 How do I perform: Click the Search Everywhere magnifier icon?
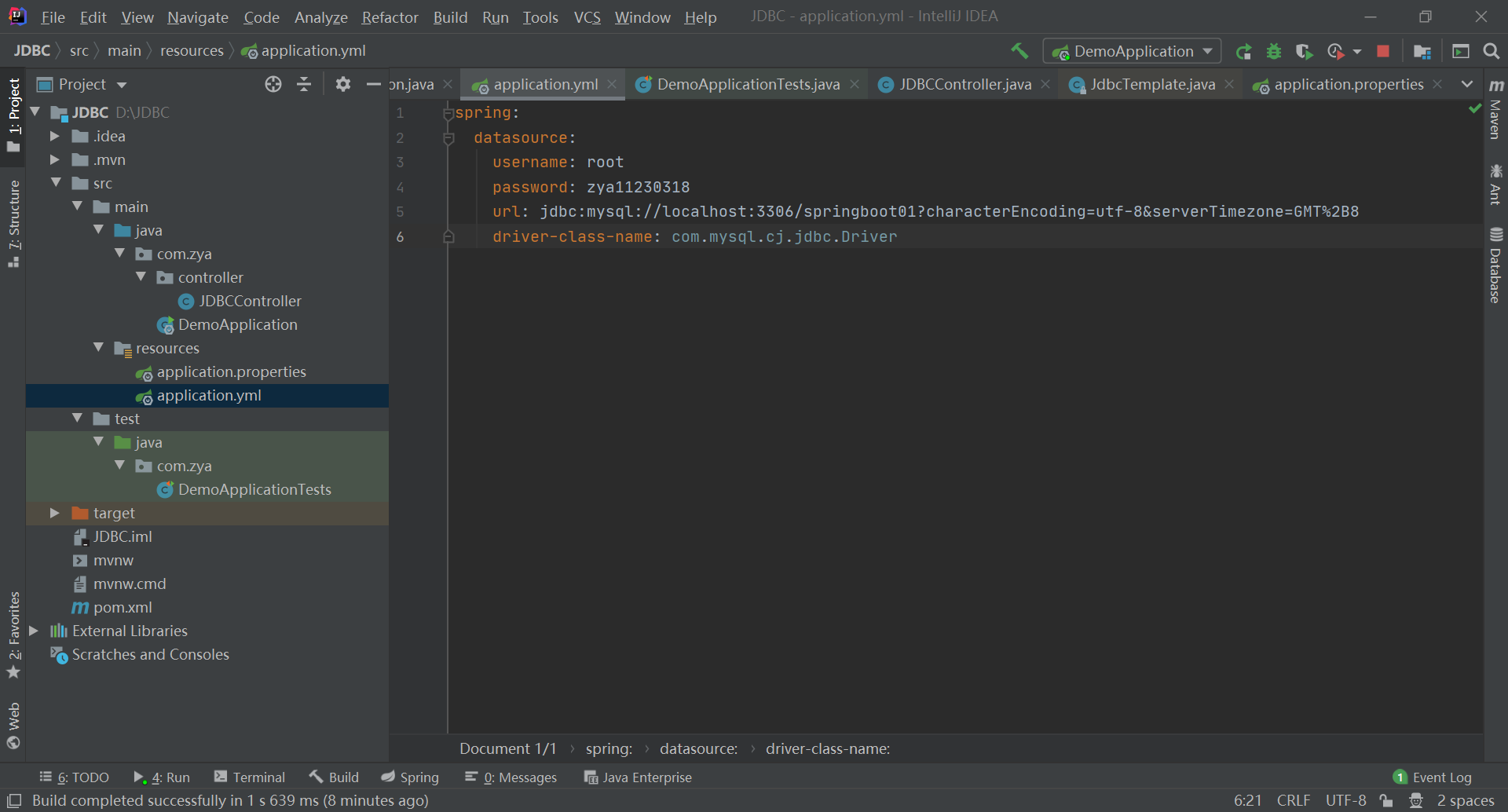pyautogui.click(x=1491, y=51)
